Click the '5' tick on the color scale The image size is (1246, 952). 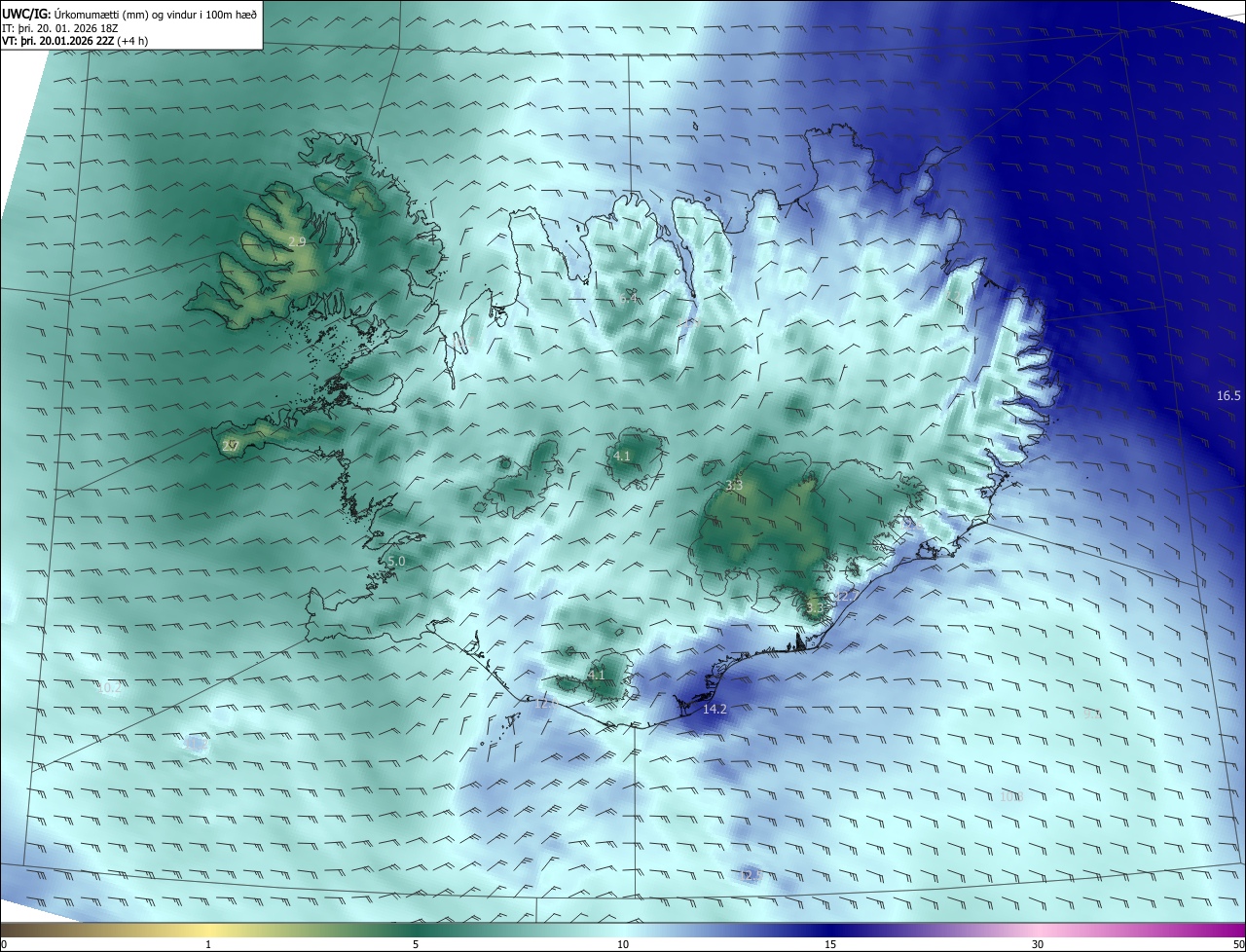pos(416,944)
